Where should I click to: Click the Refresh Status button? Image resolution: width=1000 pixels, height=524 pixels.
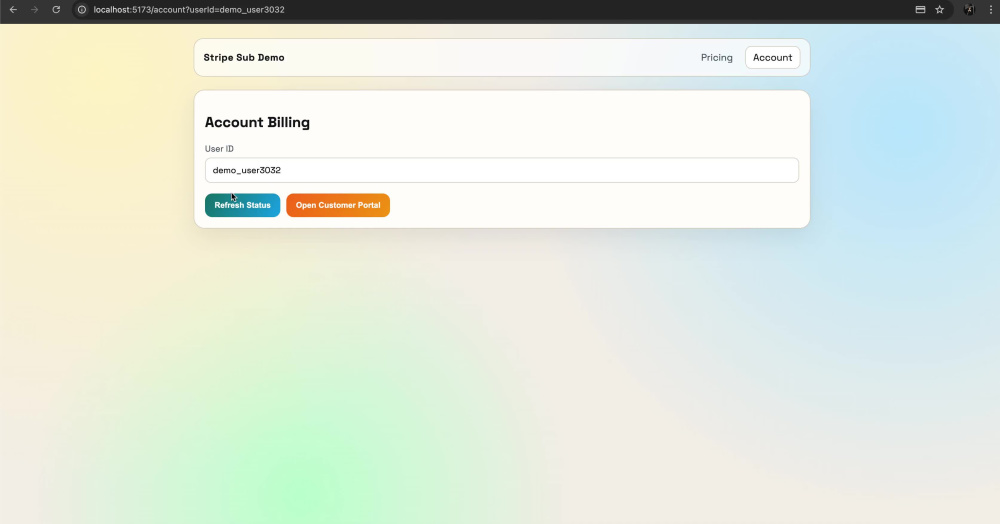point(242,205)
